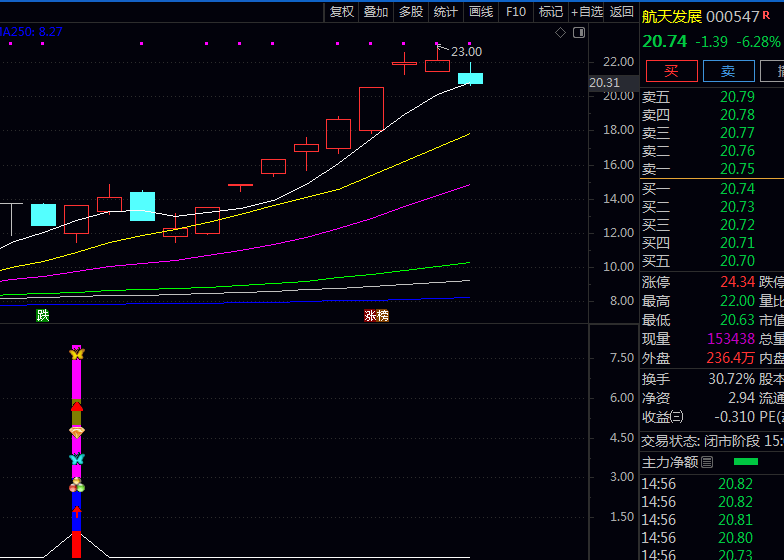
Task: Open the 复权 menu
Action: coord(342,12)
